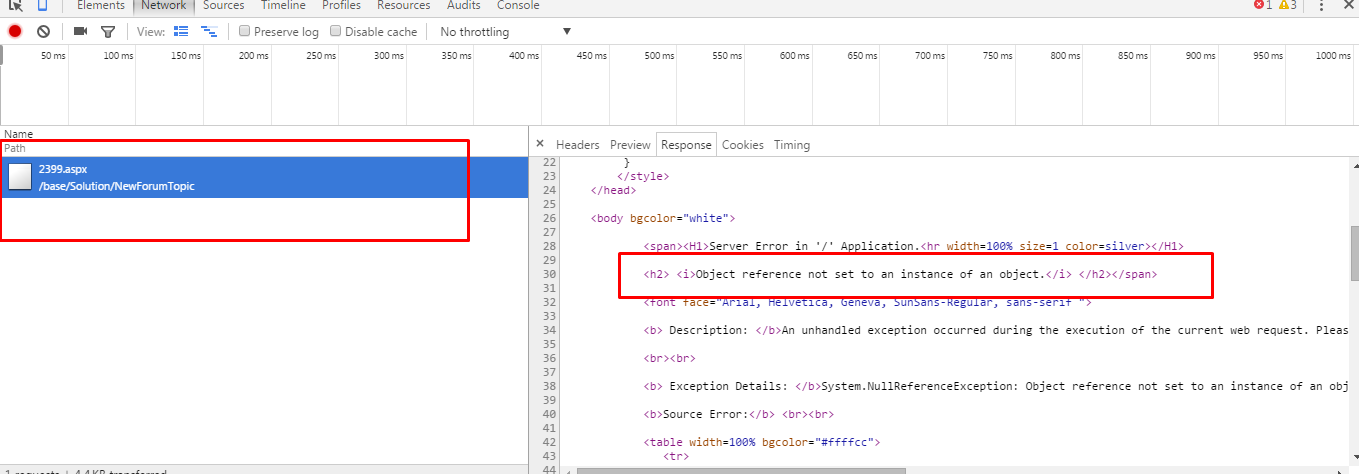Click the body bgcolor="white" line
The height and width of the screenshot is (474, 1359).
point(663,218)
